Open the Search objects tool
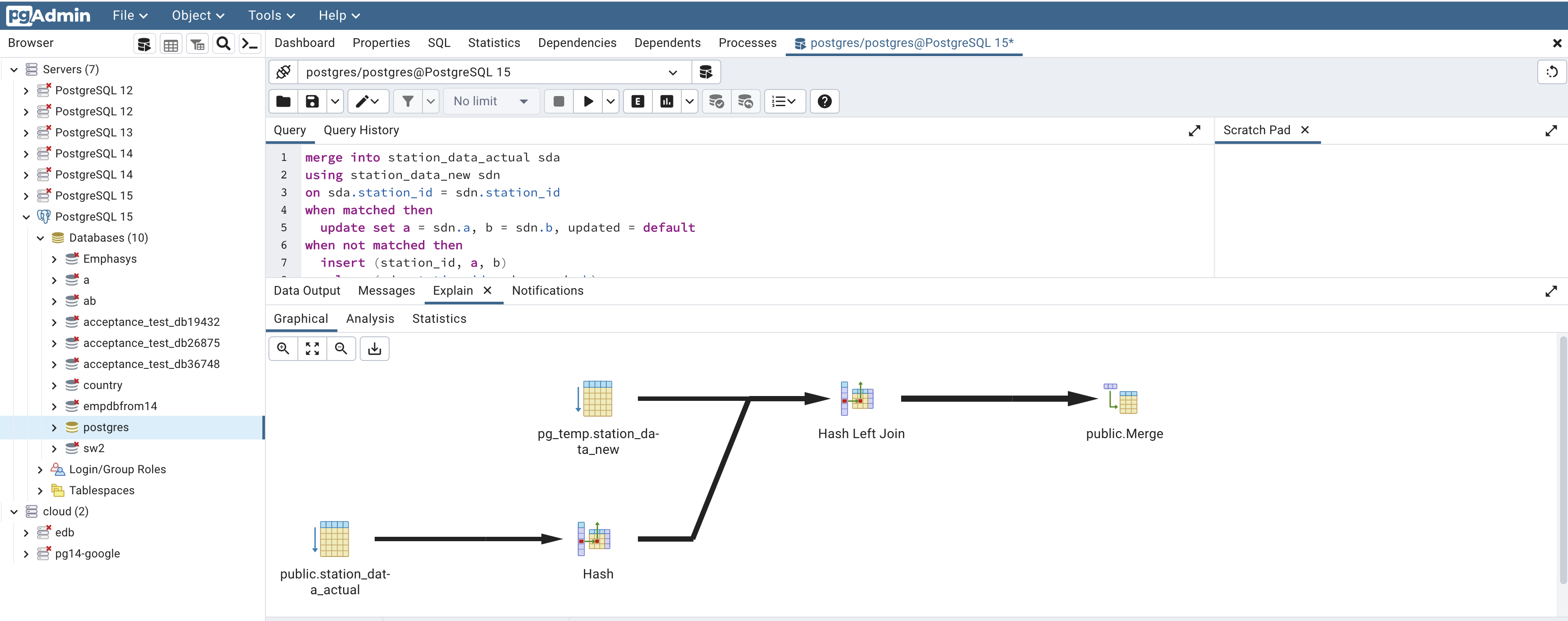1568x621 pixels. point(223,43)
